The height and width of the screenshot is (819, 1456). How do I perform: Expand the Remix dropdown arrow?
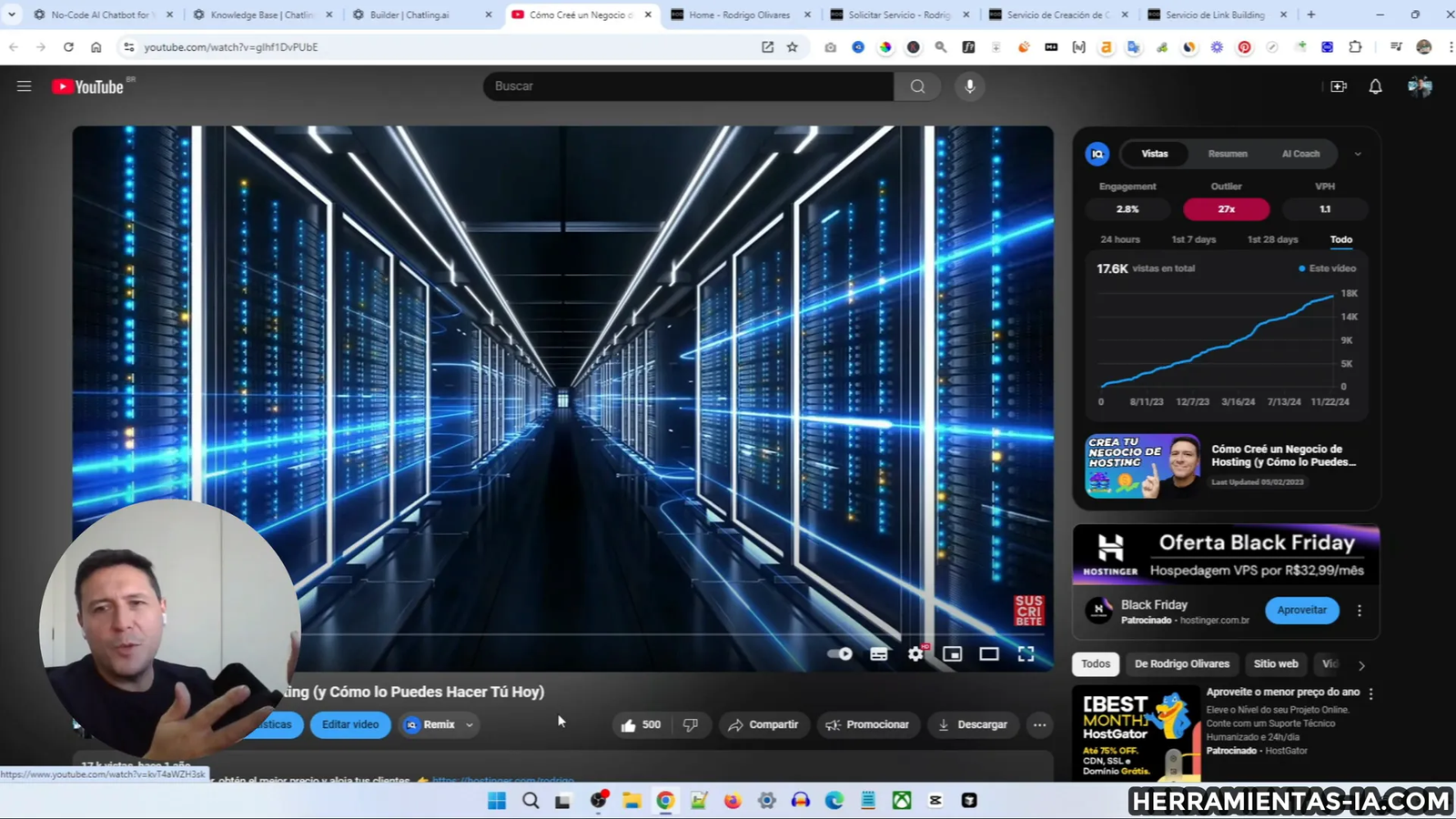pyautogui.click(x=470, y=725)
